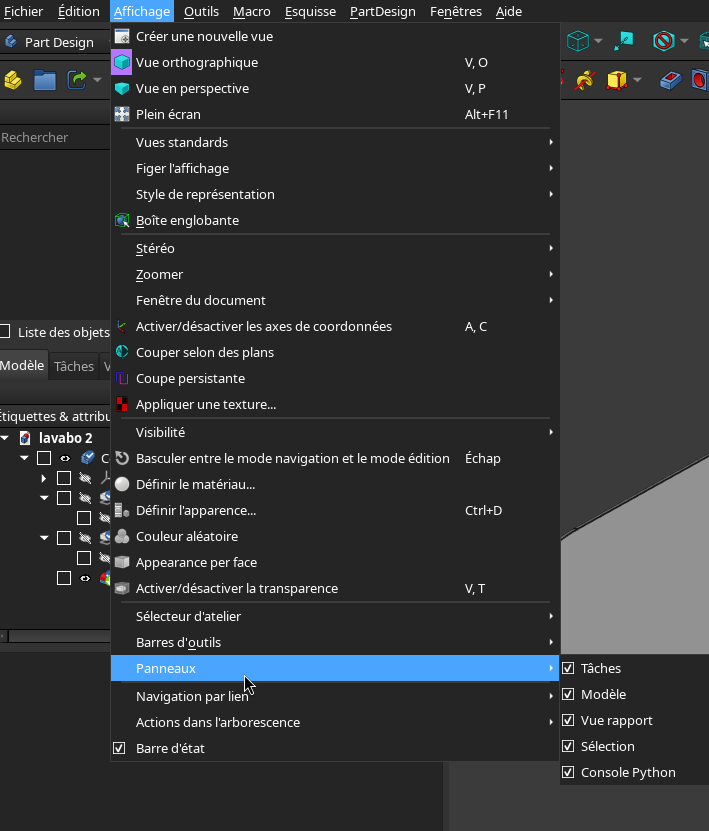The width and height of the screenshot is (709, 831).
Task: Open the Fichier menu
Action: click(23, 11)
